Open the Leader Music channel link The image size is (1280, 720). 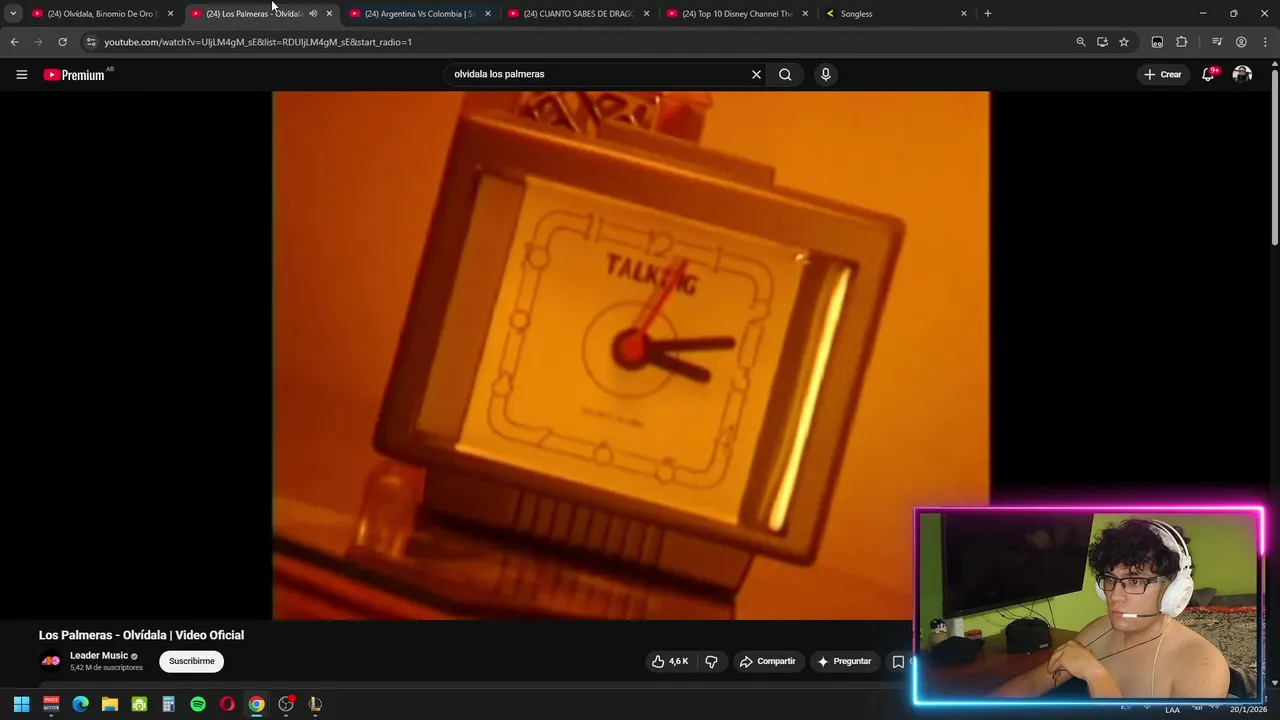99,656
